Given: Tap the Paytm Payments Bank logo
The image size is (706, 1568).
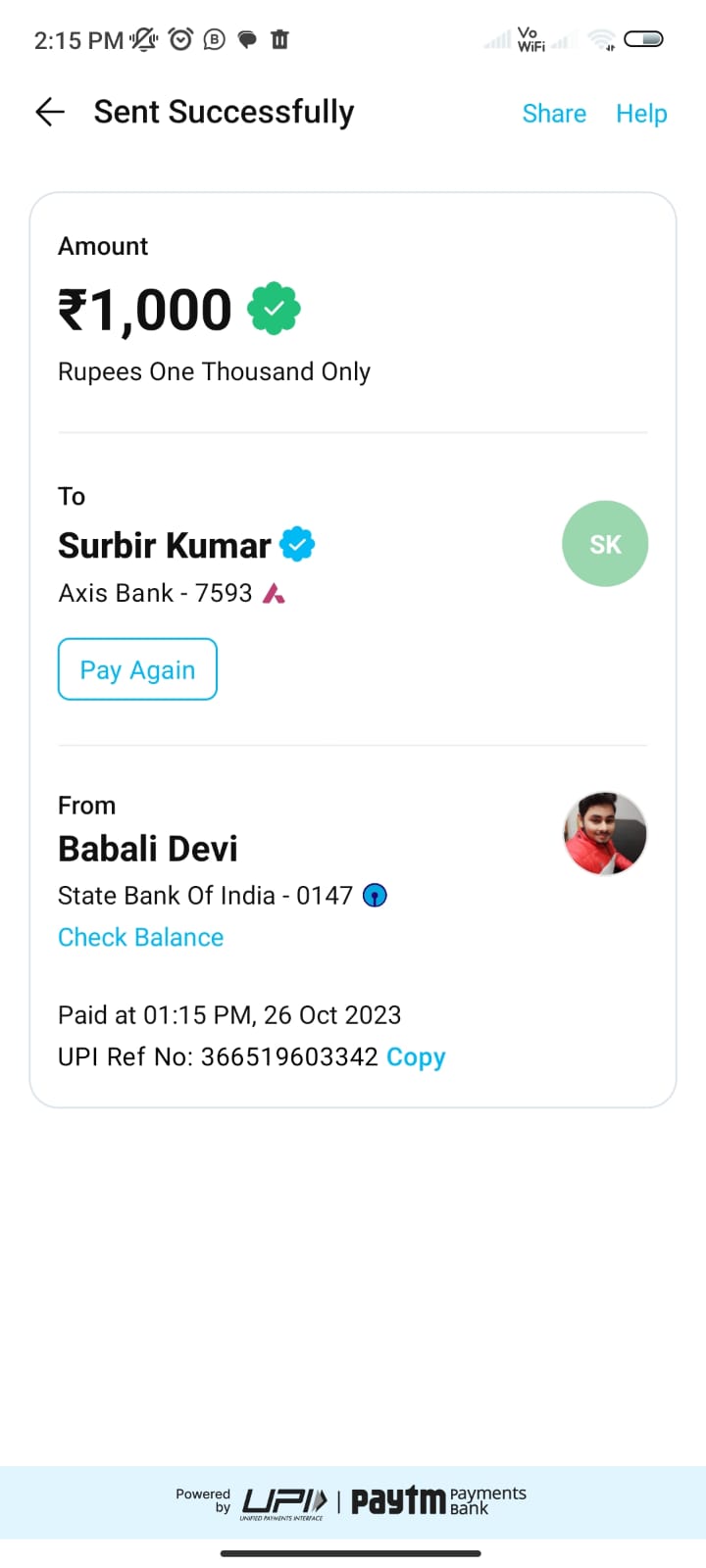Looking at the screenshot, I should tap(438, 1500).
